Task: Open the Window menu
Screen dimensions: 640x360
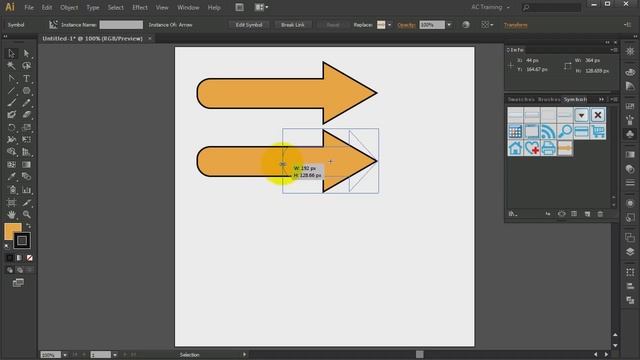Action: pyautogui.click(x=188, y=7)
